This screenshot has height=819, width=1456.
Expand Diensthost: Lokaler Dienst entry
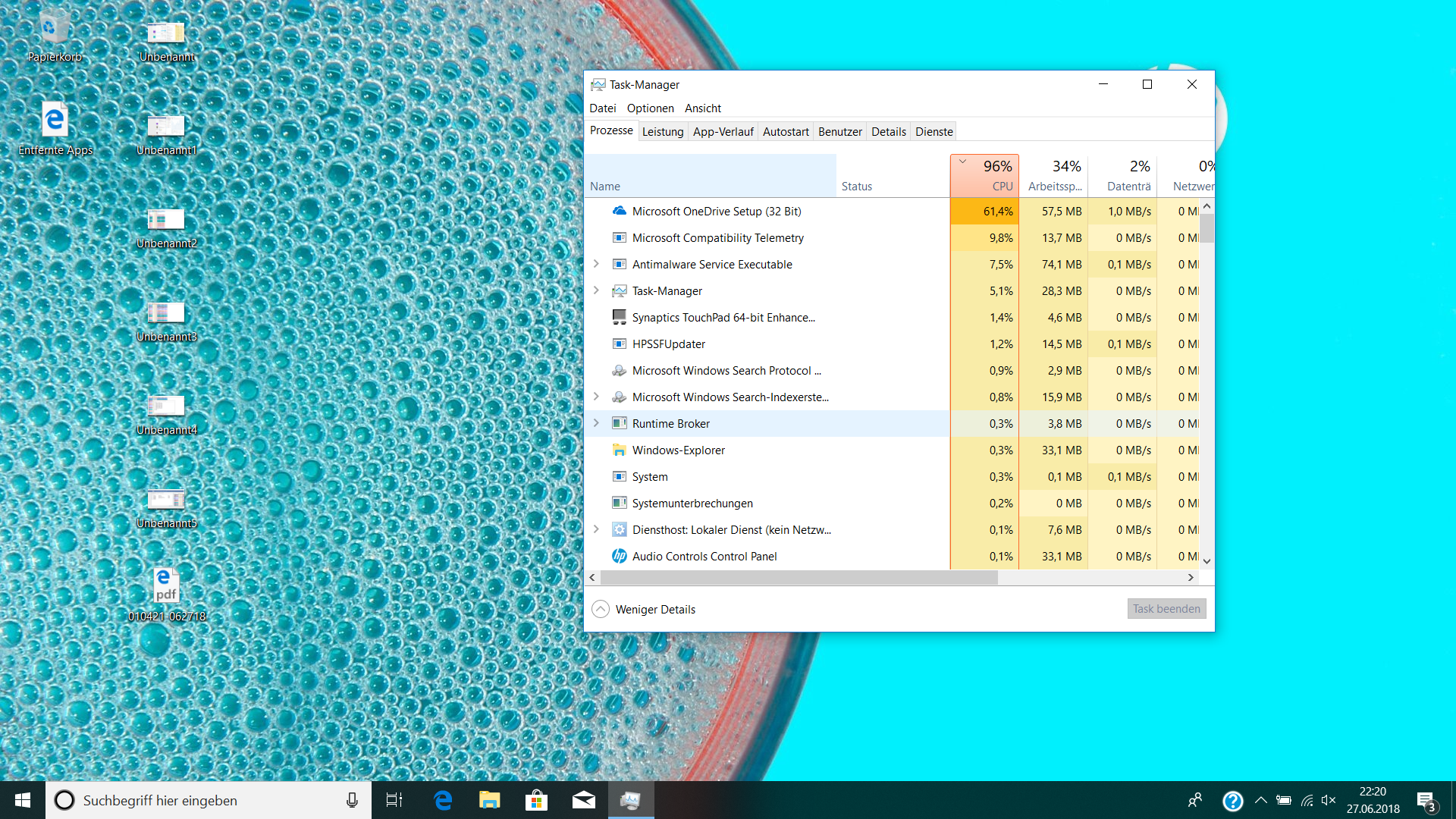(x=596, y=529)
